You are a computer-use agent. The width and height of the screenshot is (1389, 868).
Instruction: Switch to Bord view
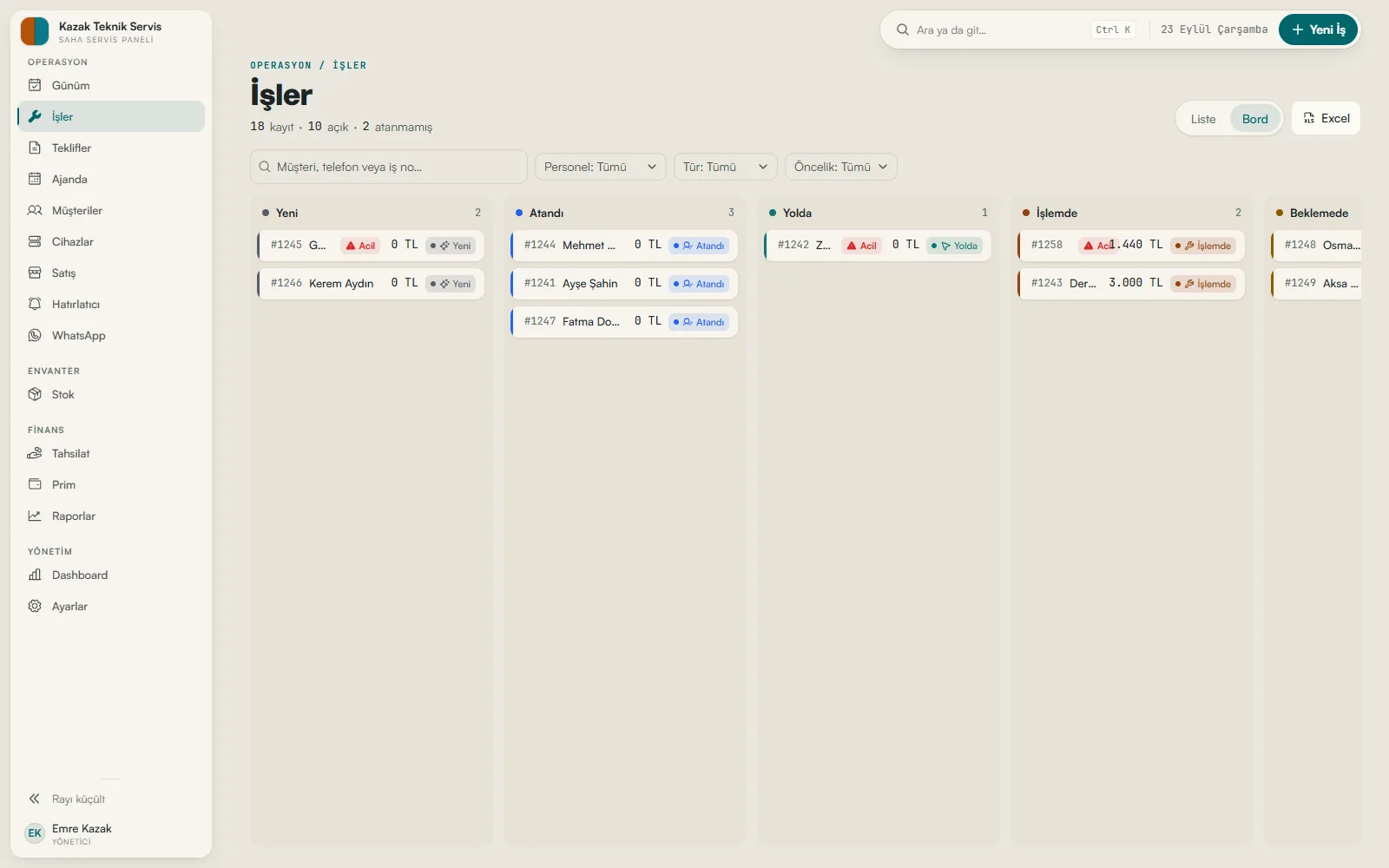click(x=1254, y=119)
